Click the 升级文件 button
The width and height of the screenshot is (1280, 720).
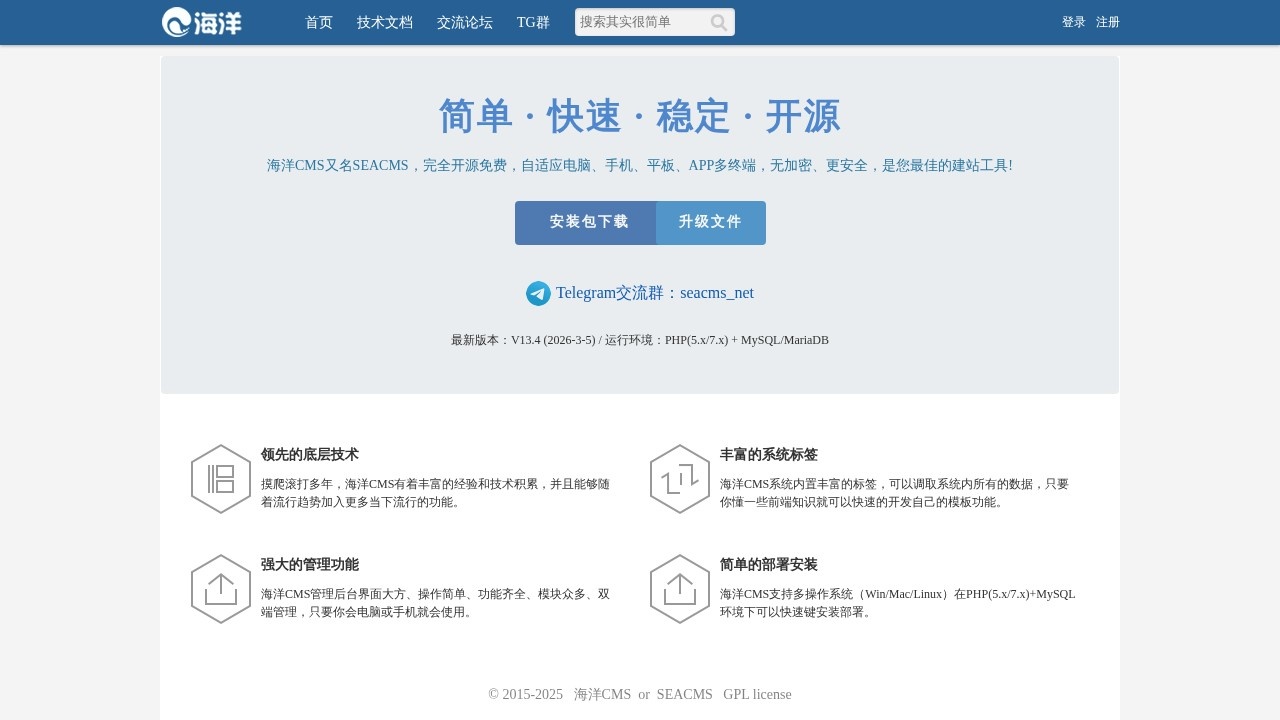711,222
